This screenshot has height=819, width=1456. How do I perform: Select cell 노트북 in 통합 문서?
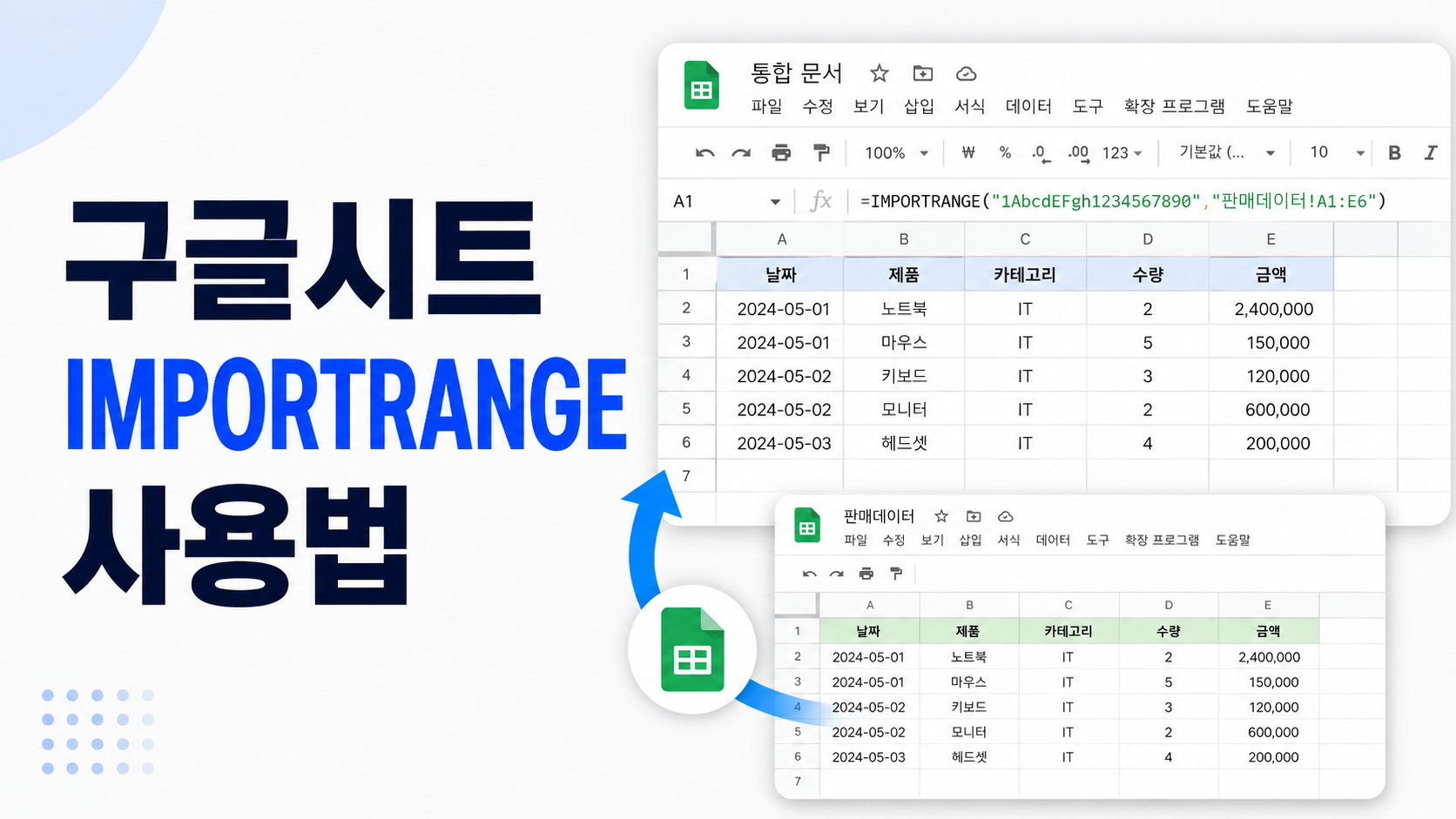pos(904,308)
